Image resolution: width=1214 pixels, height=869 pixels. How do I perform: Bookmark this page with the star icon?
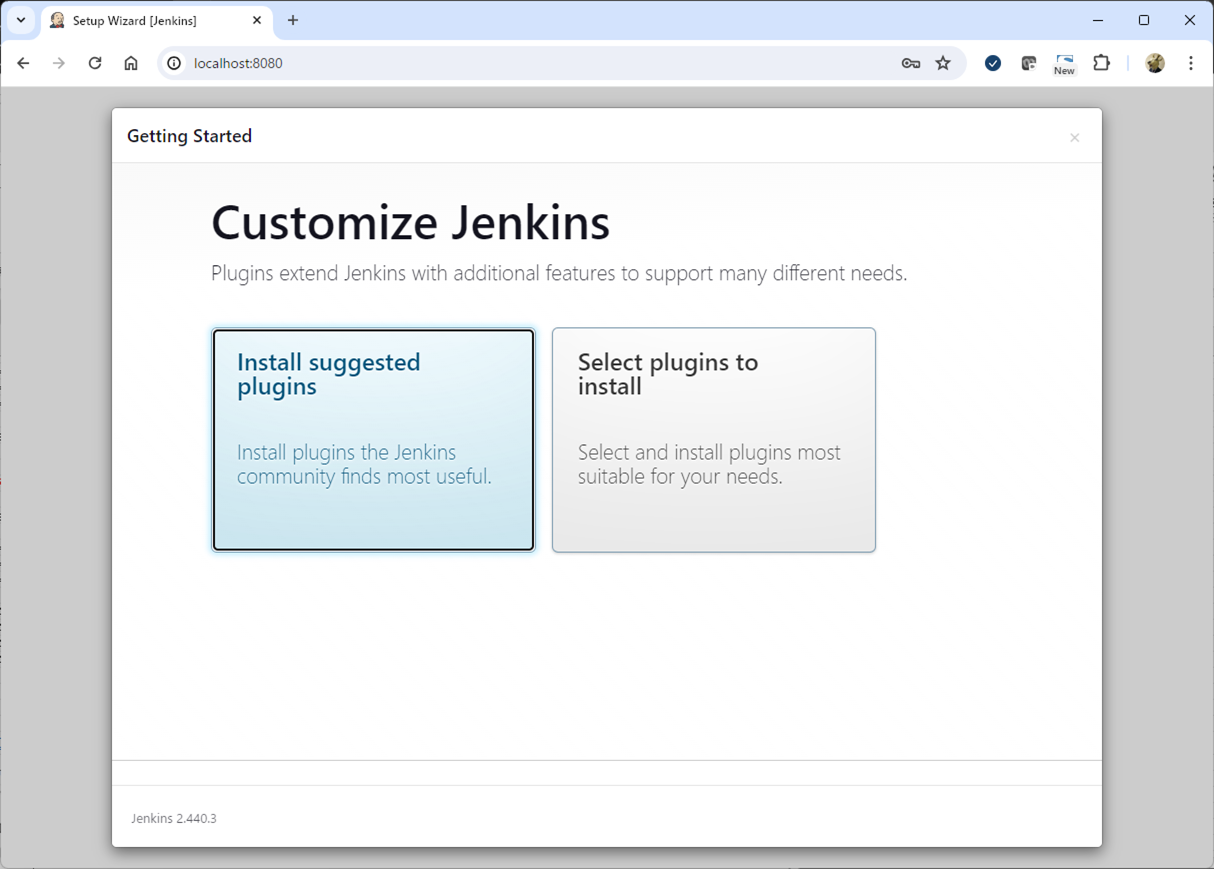(943, 62)
